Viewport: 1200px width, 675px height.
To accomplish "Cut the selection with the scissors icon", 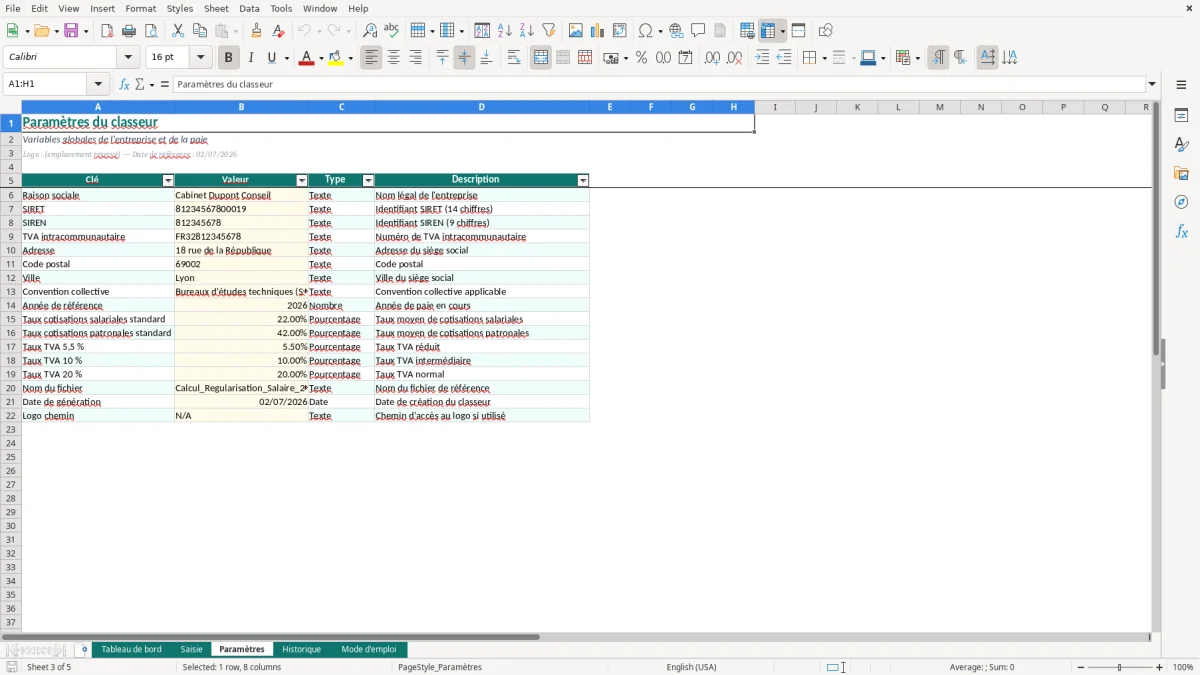I will (178, 31).
